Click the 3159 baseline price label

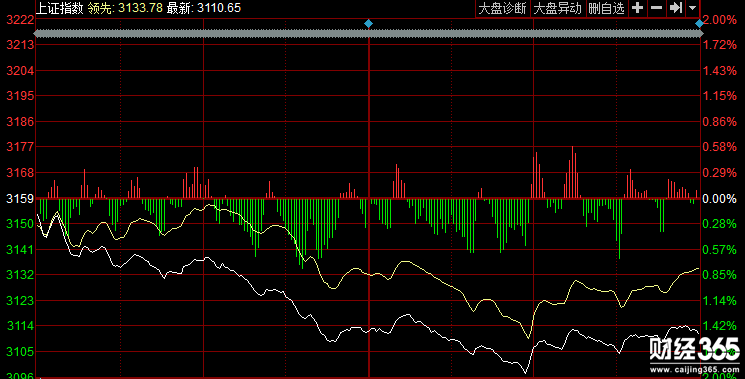(x=19, y=198)
